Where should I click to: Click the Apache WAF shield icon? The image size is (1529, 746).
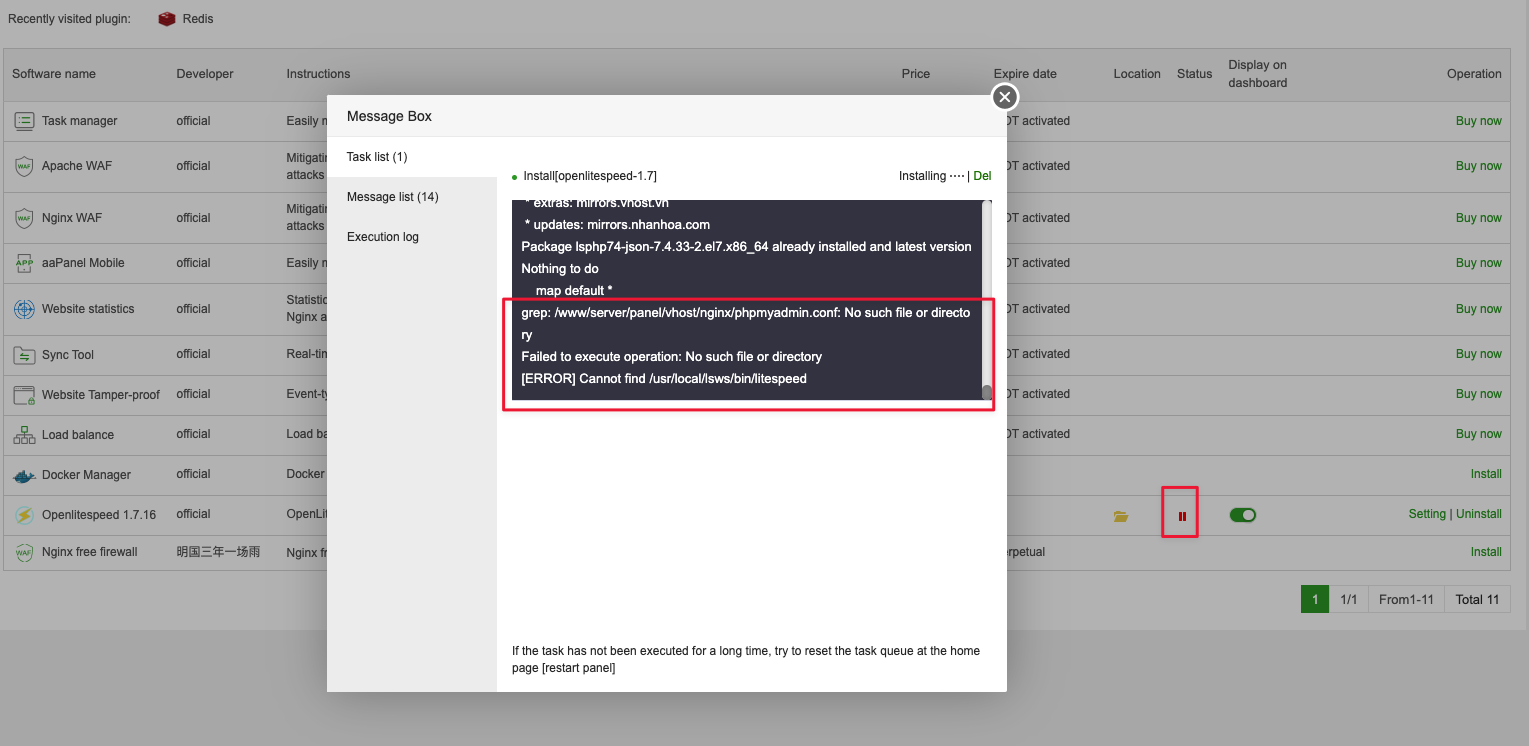[x=24, y=166]
